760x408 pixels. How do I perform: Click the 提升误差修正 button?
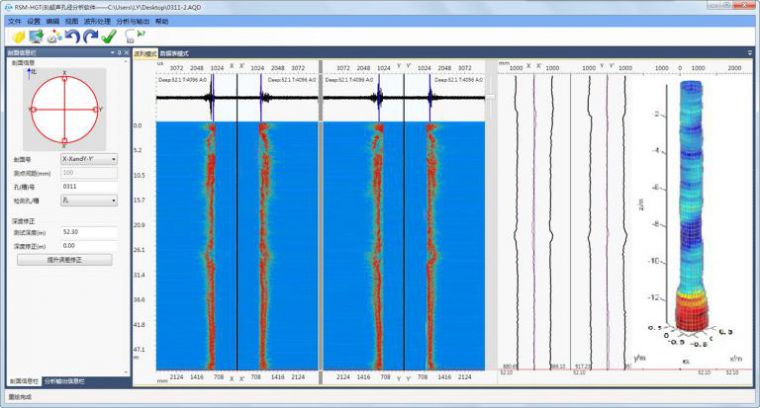tap(65, 259)
